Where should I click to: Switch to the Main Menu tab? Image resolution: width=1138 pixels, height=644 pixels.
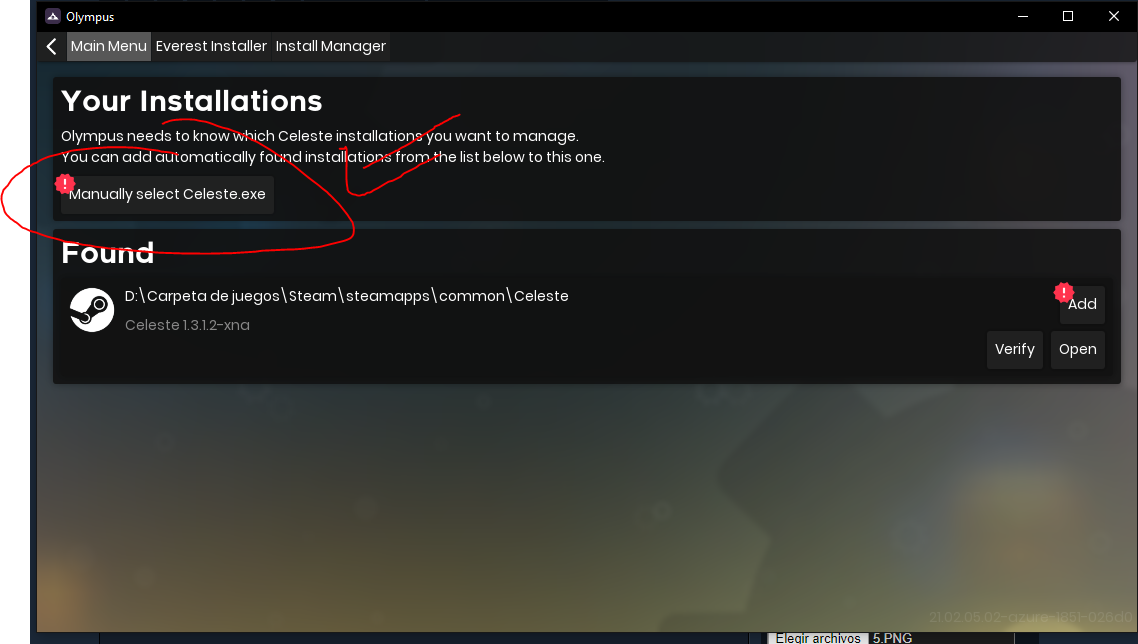[x=109, y=46]
